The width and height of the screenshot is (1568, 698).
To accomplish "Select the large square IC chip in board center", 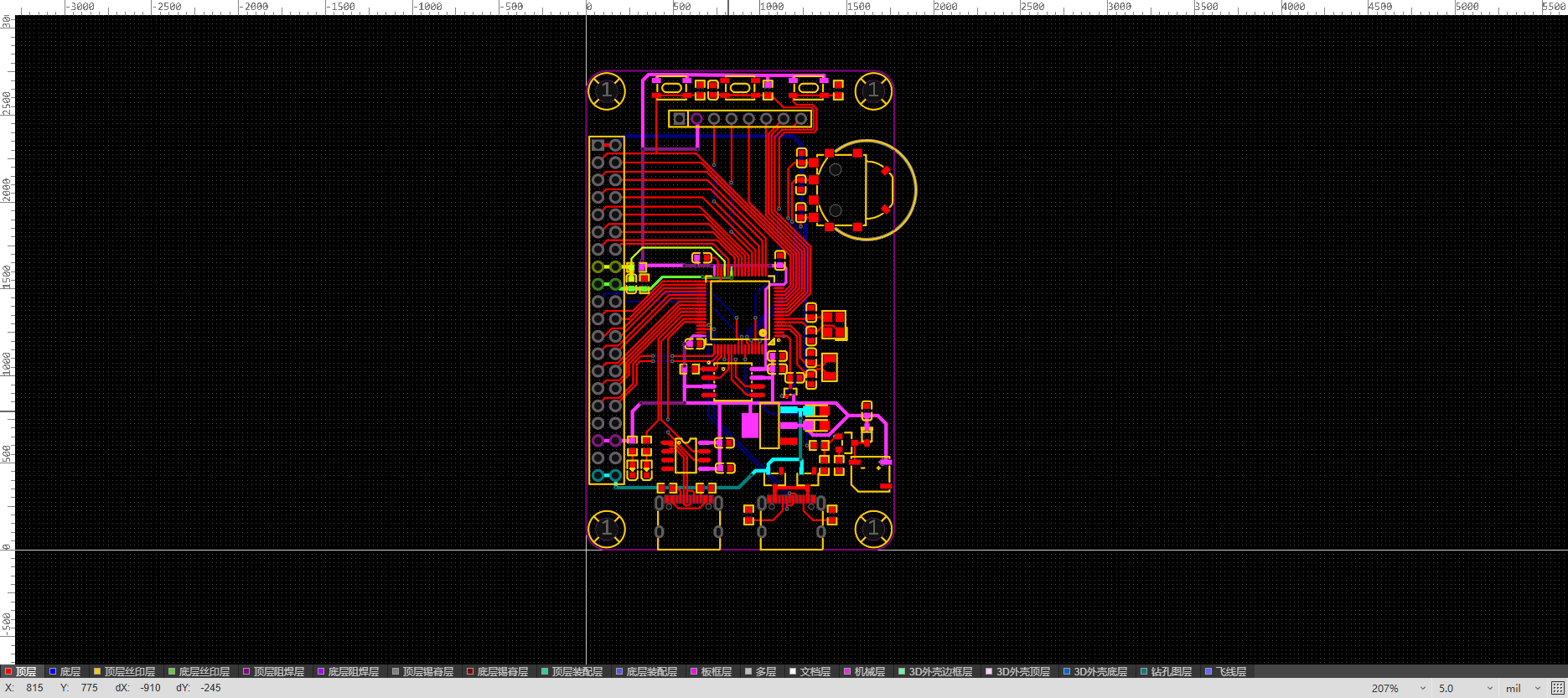I will point(739,310).
